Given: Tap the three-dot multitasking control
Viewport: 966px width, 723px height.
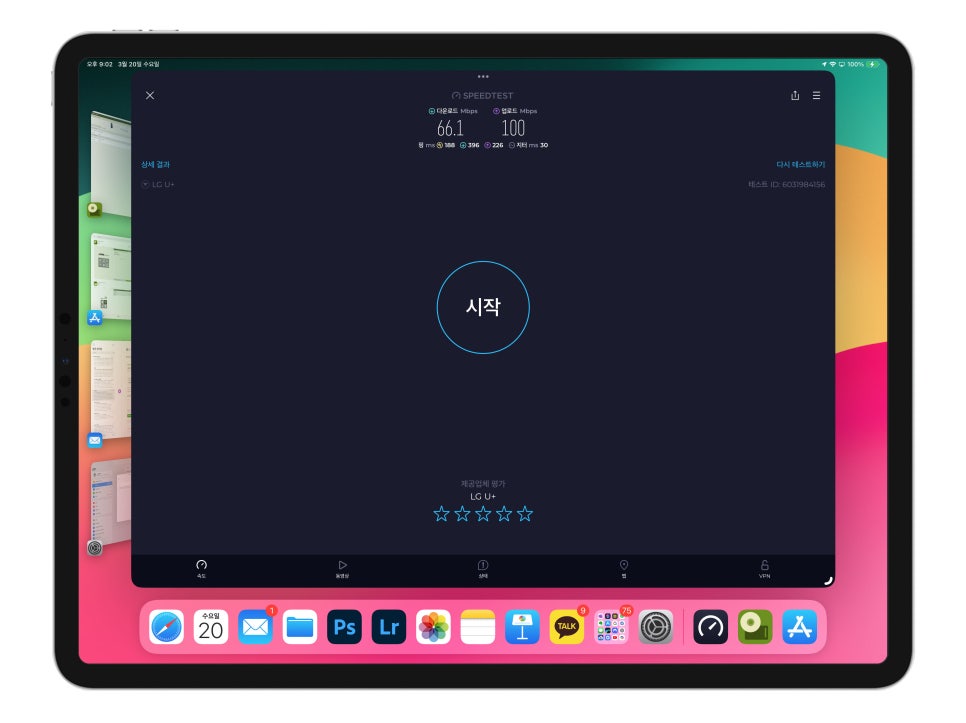Looking at the screenshot, I should click(483, 77).
